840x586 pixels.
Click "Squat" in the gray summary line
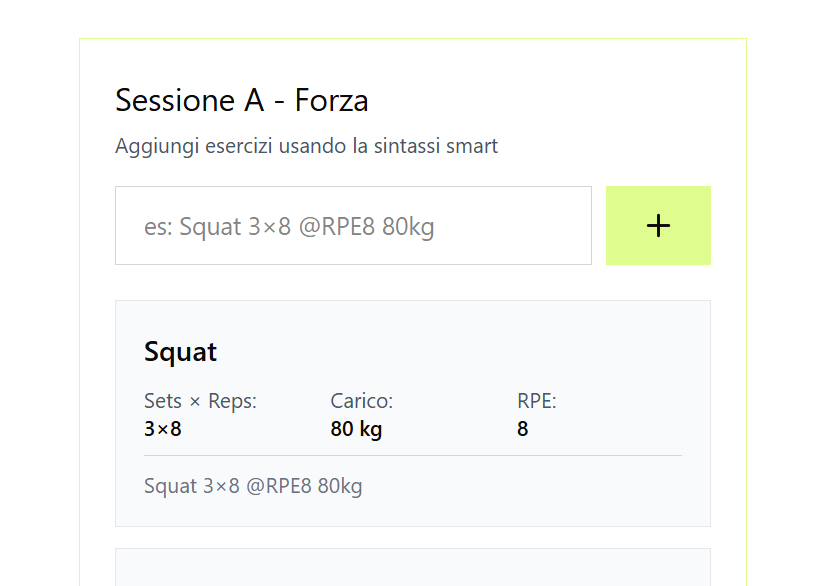170,487
